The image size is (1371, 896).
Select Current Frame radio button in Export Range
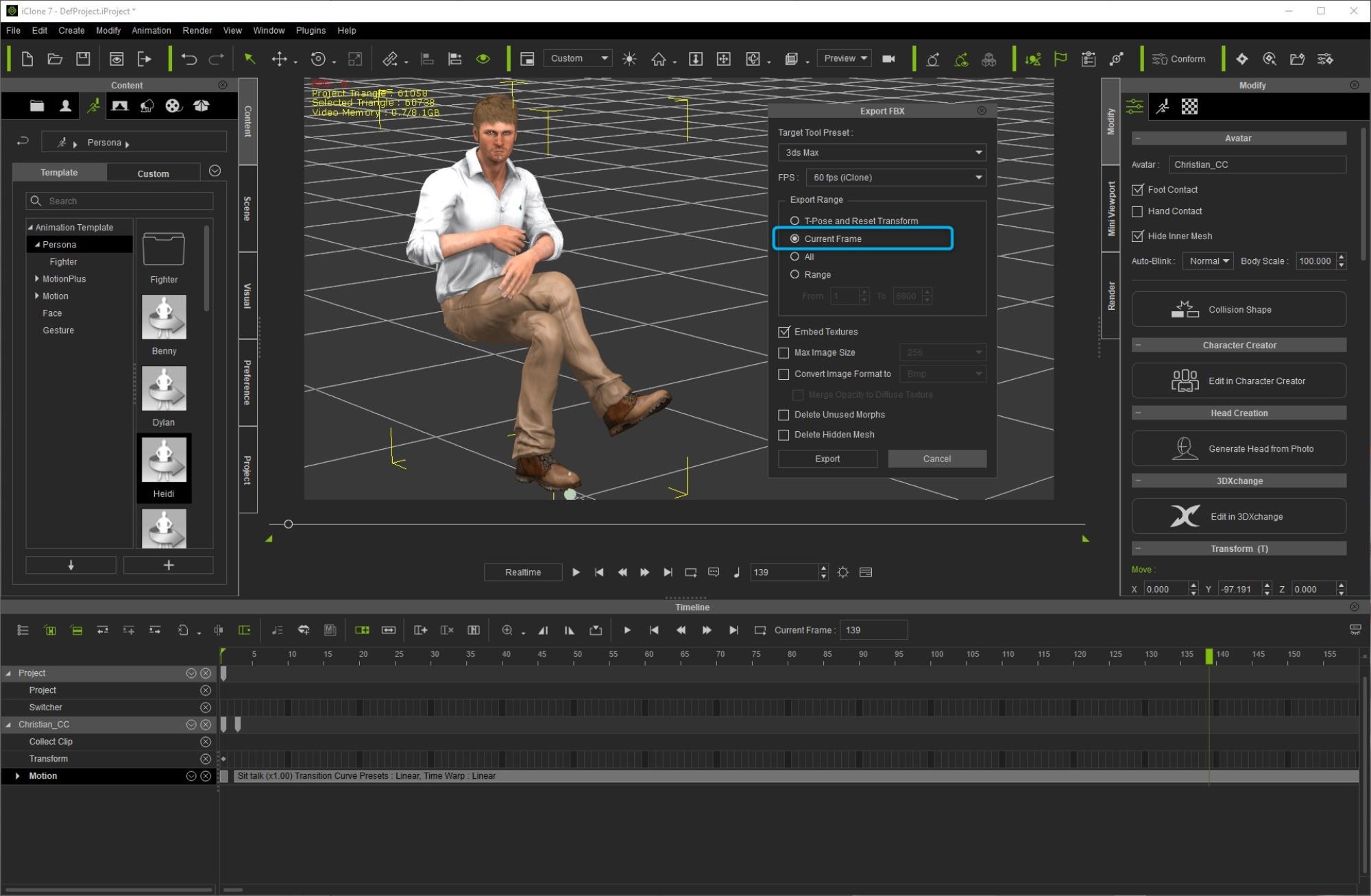click(796, 238)
